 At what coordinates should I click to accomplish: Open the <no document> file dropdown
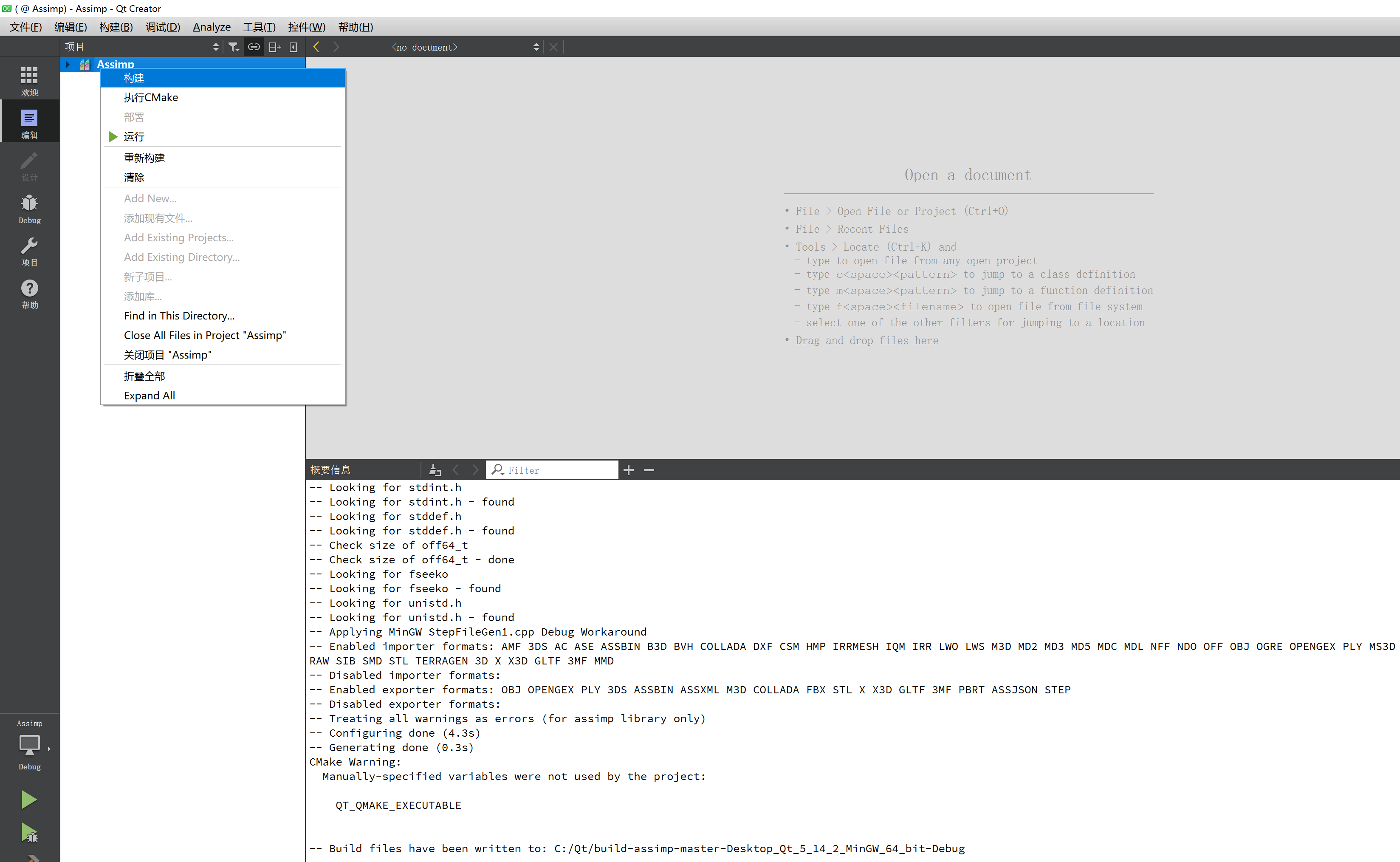point(465,47)
